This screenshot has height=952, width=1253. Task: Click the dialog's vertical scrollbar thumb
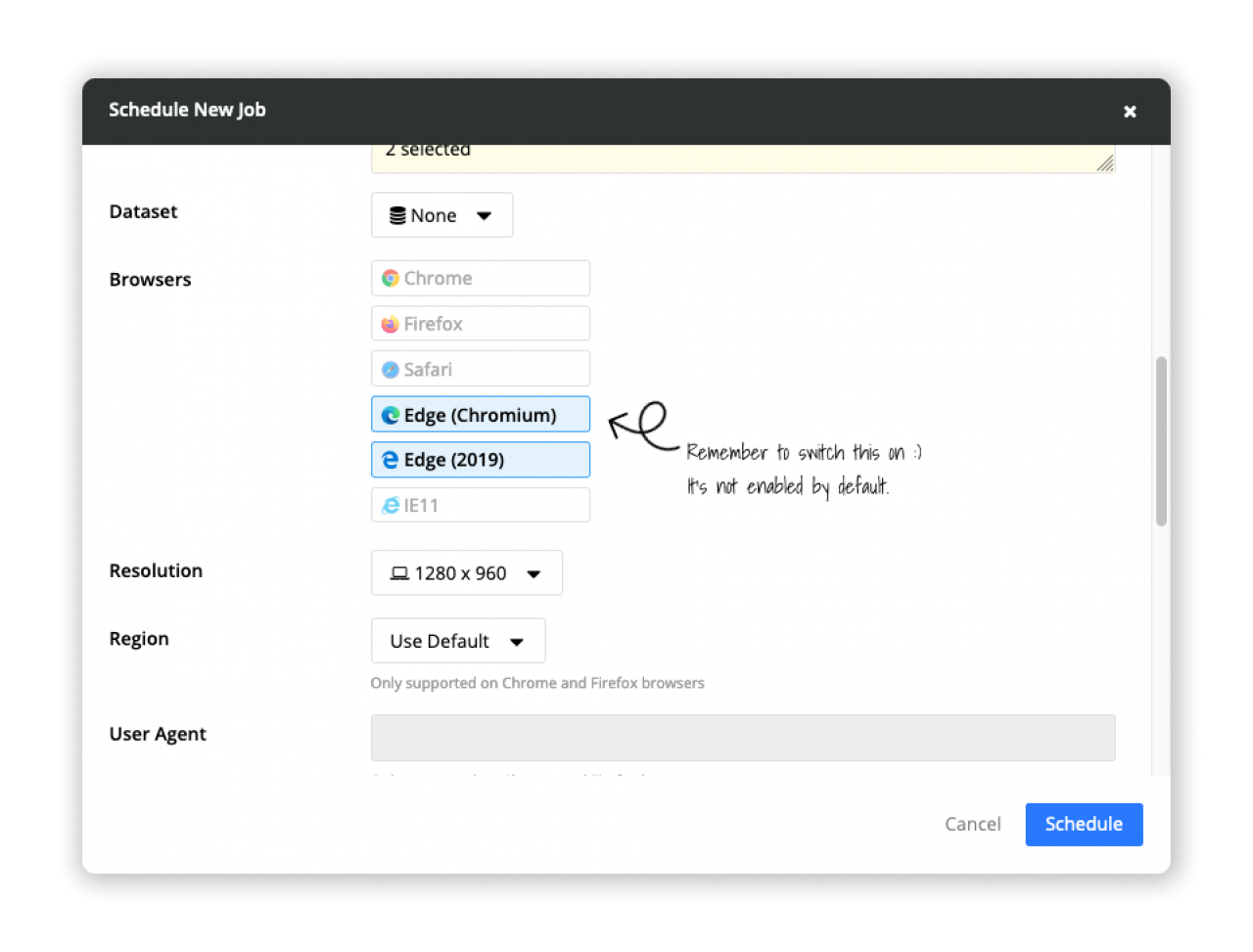(1161, 440)
